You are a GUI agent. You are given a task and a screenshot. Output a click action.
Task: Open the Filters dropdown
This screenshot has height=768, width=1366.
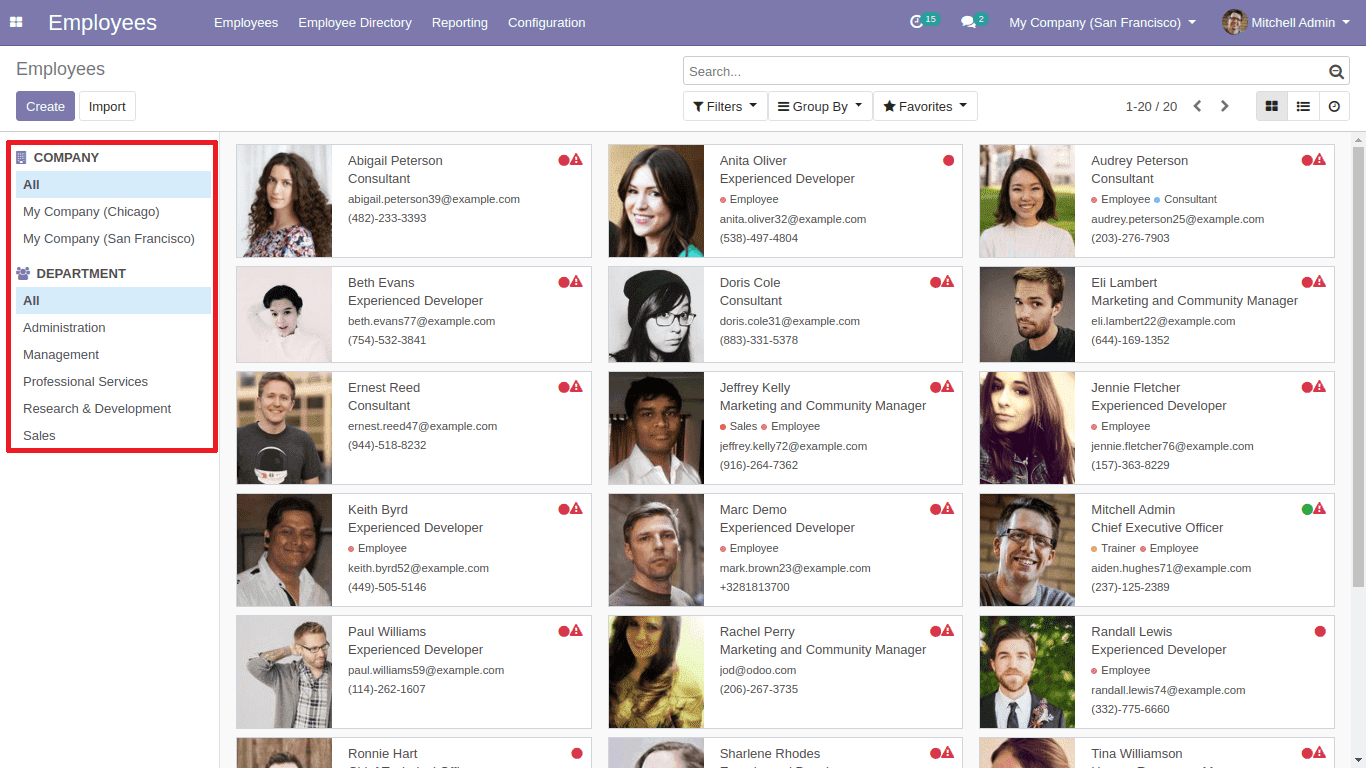click(725, 106)
